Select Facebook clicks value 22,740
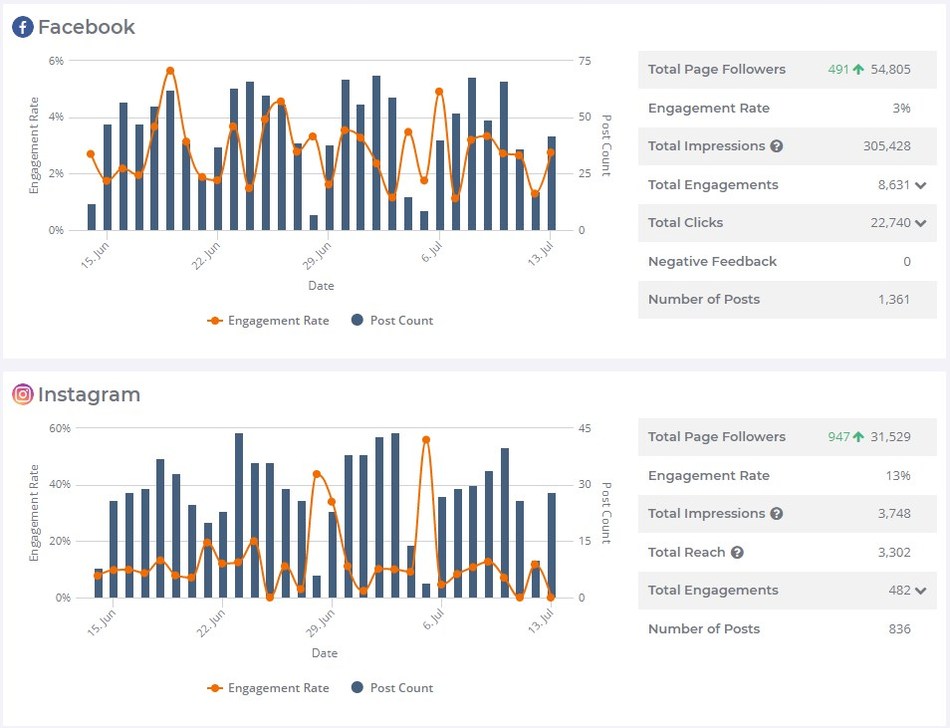 pos(891,223)
